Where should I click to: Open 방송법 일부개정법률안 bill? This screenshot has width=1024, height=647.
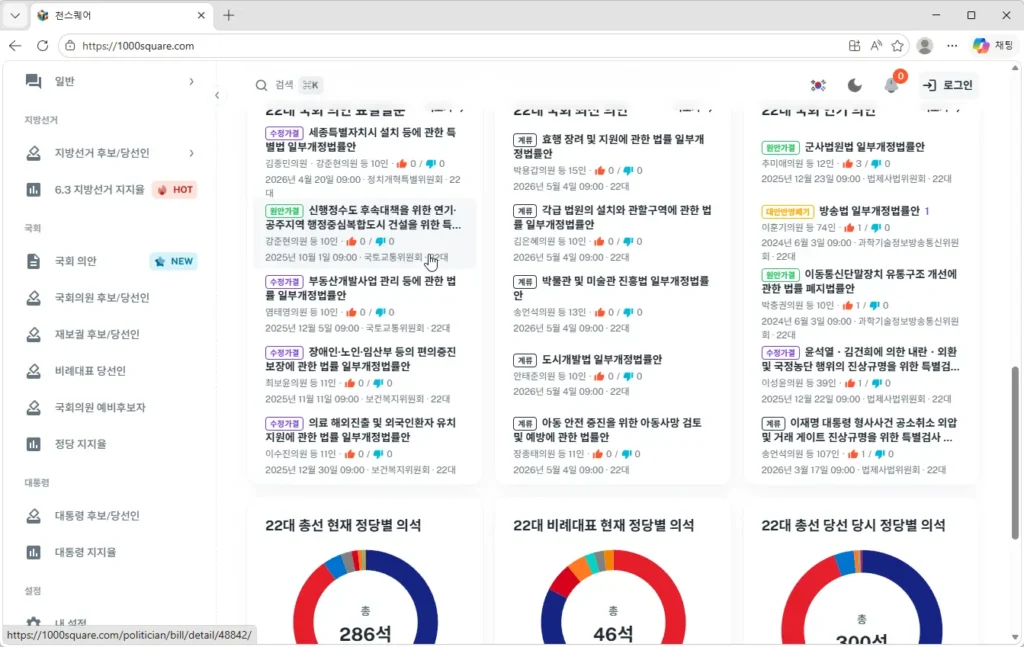coord(869,210)
